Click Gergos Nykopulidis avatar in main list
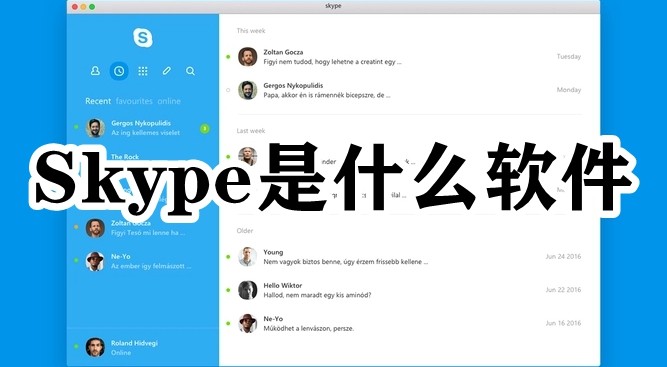The width and height of the screenshot is (667, 367). 248,90
